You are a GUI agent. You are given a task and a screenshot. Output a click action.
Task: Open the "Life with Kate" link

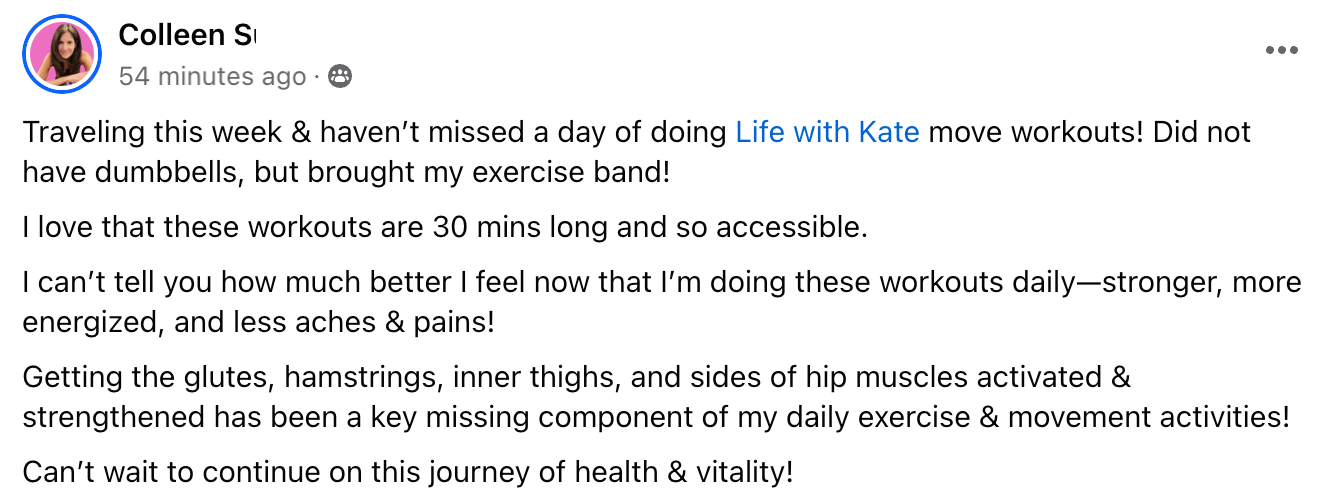tap(827, 132)
